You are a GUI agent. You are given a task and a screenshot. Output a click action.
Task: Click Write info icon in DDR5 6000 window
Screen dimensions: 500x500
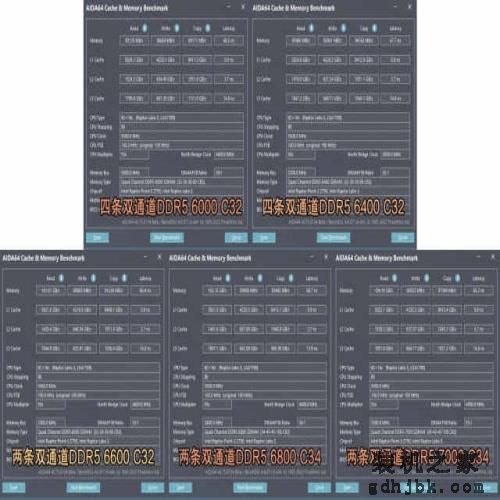point(177,28)
